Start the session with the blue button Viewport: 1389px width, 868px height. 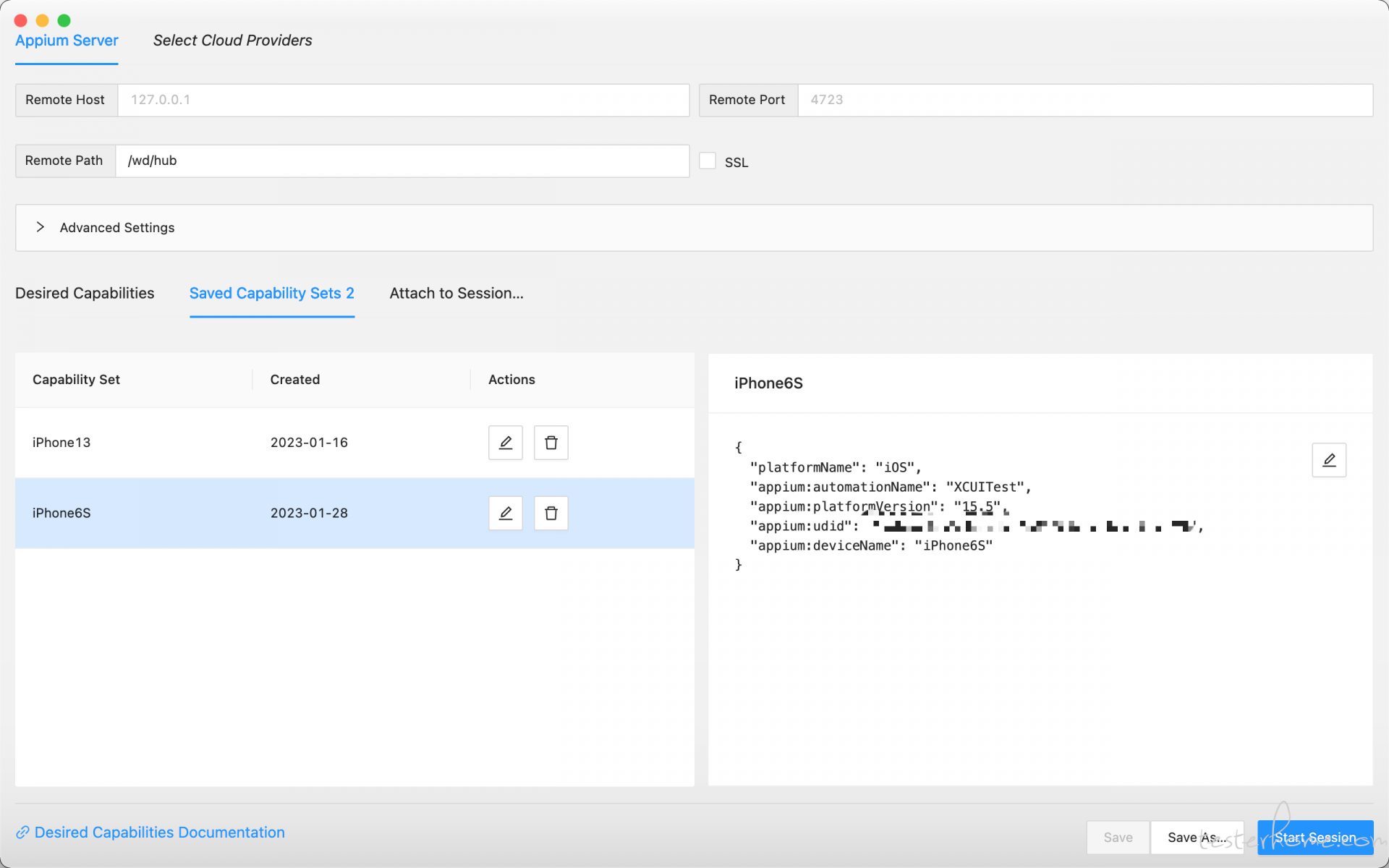[x=1315, y=837]
